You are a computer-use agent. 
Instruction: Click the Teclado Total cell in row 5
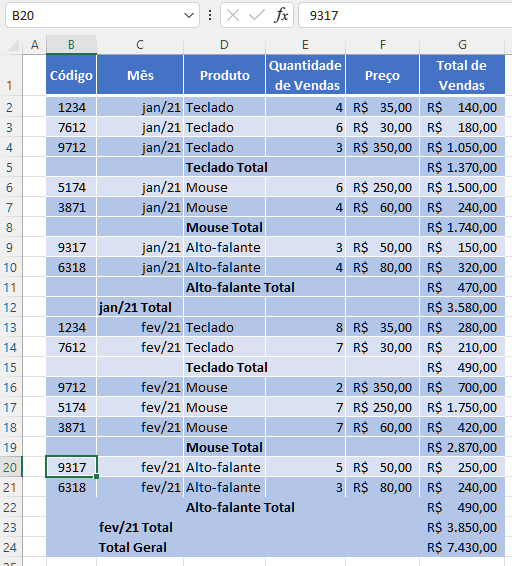224,167
